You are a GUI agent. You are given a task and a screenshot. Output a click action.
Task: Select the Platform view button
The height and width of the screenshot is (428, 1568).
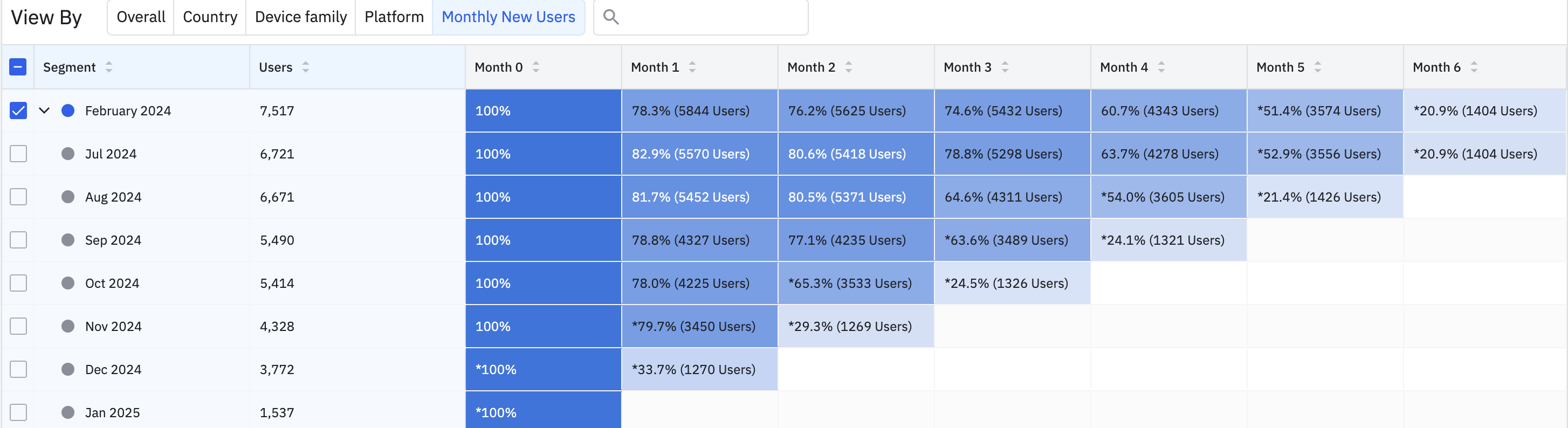[394, 17]
